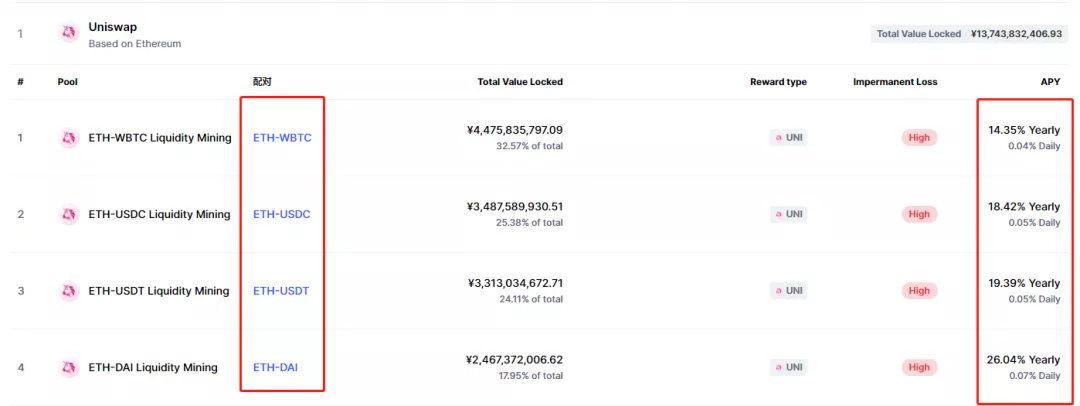Click the ETH-WBTC pool unicorn icon
This screenshot has width=1080, height=406.
(x=70, y=138)
